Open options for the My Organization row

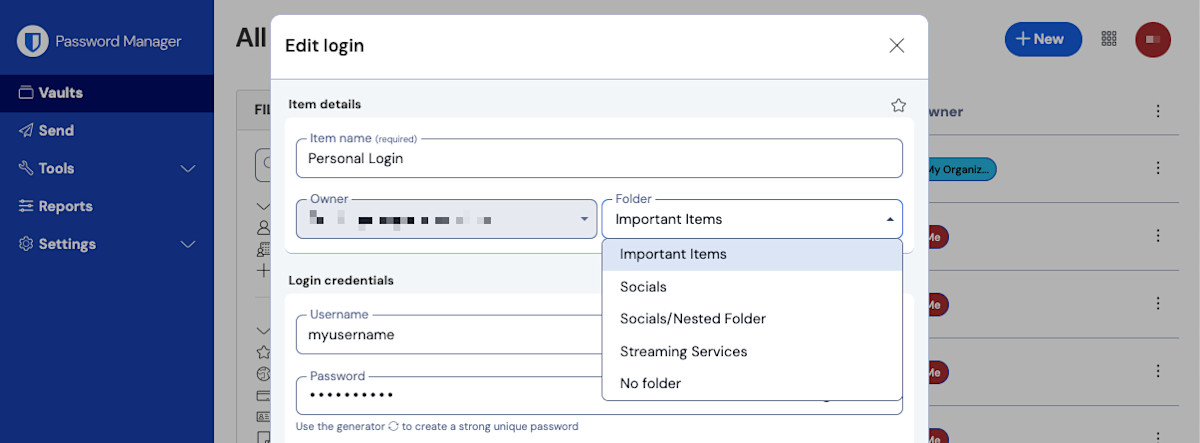click(x=1158, y=168)
